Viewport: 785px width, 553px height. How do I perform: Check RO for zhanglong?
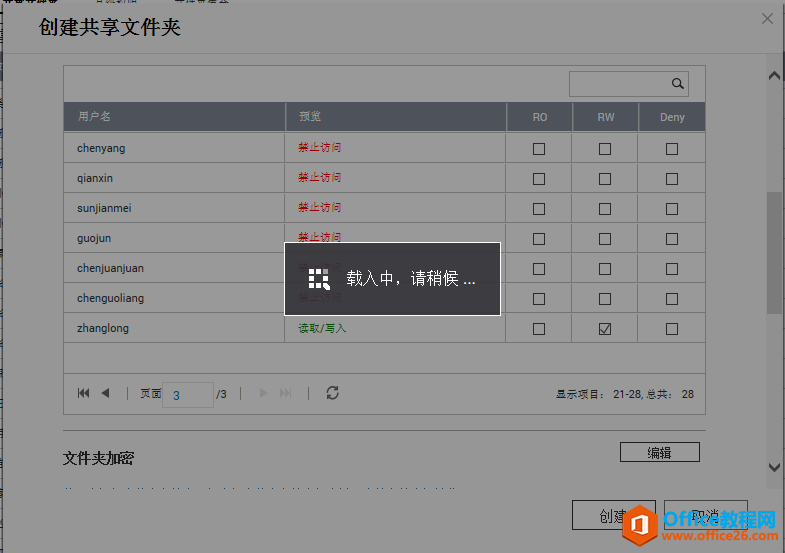pyautogui.click(x=539, y=329)
